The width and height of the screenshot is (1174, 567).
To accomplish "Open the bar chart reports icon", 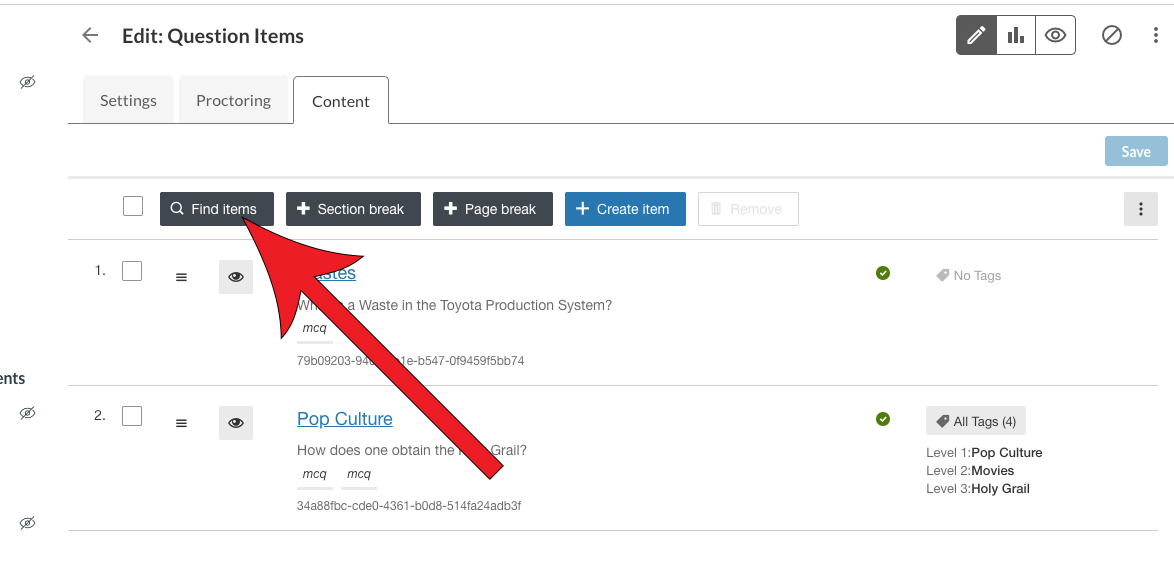I will pos(1016,35).
